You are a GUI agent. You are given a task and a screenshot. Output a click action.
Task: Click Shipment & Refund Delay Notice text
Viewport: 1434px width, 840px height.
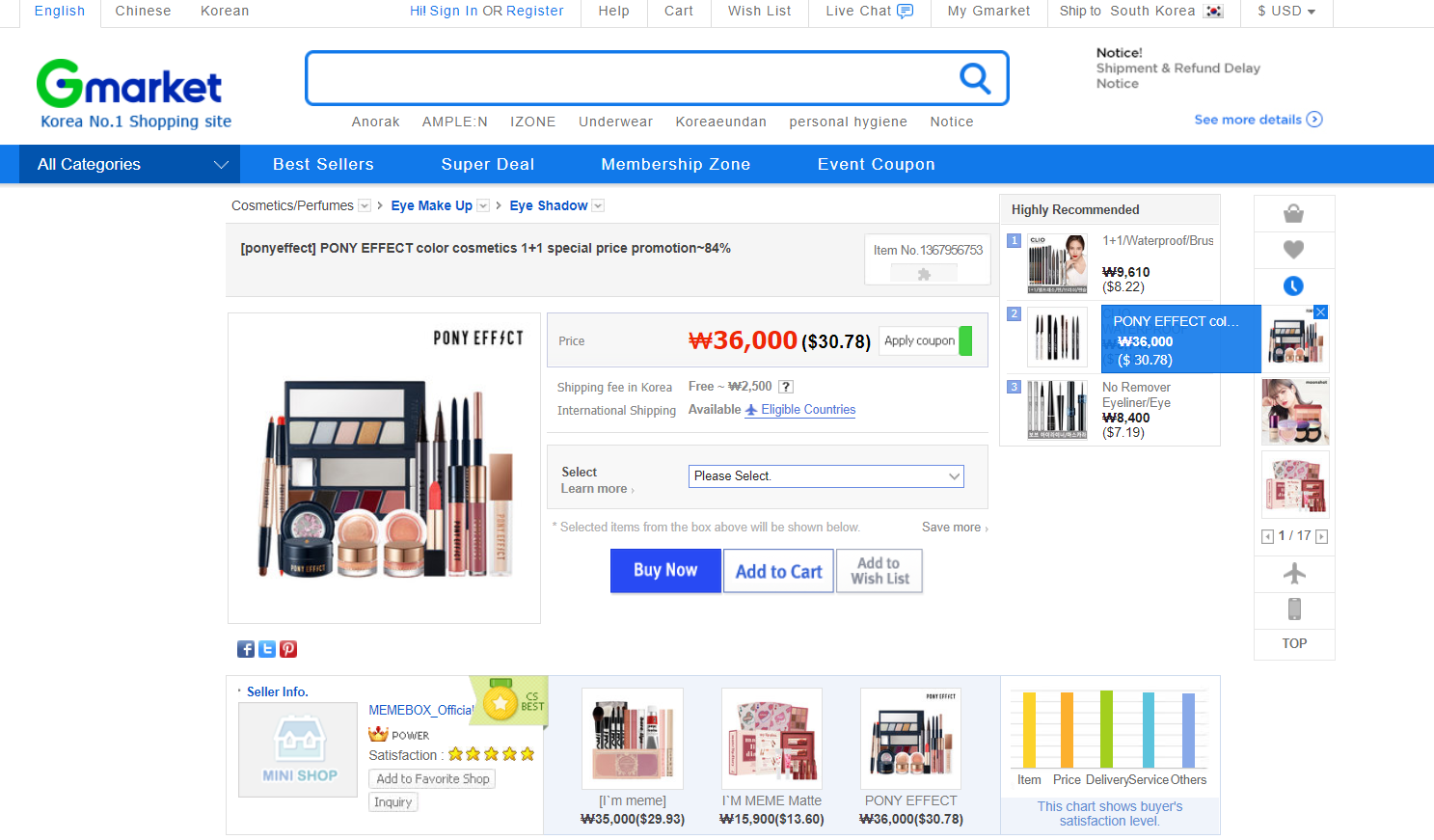click(1177, 76)
